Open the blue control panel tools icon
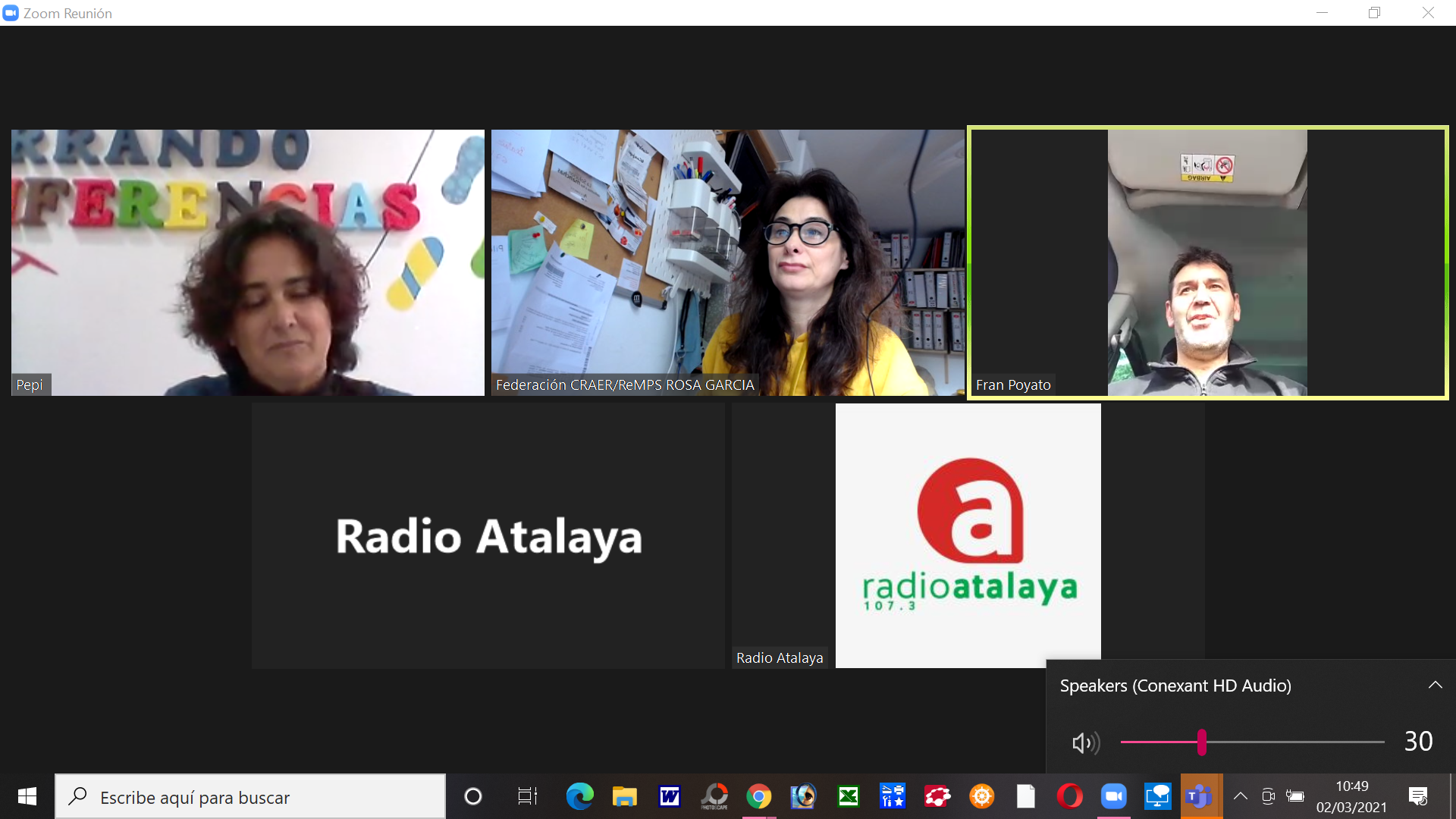The height and width of the screenshot is (819, 1456). coord(892,796)
